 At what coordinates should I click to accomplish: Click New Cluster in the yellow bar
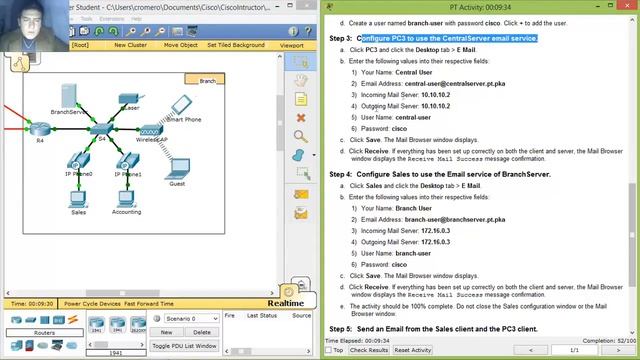[130, 45]
